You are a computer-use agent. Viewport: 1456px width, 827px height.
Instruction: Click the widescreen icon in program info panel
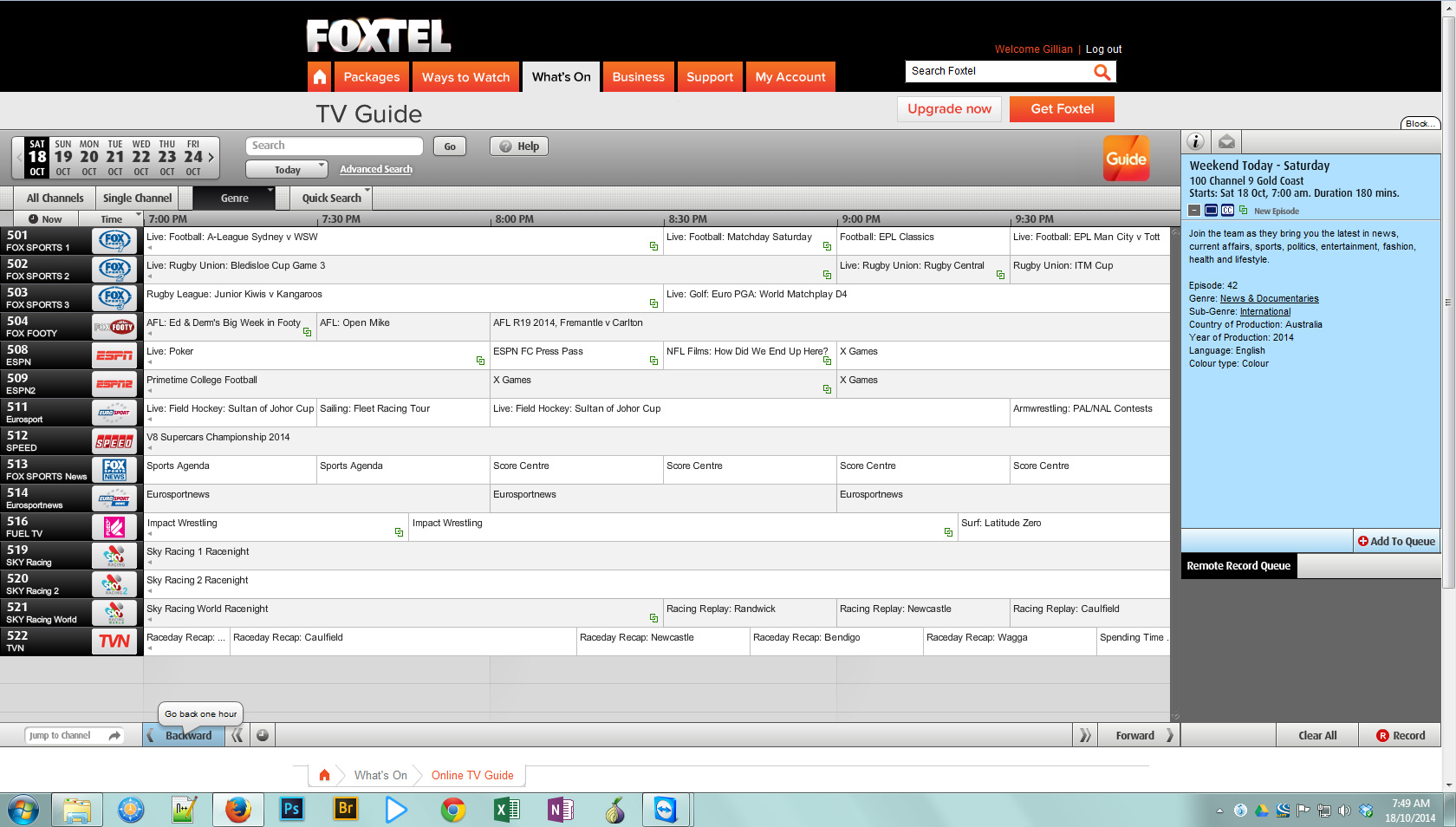1211,211
